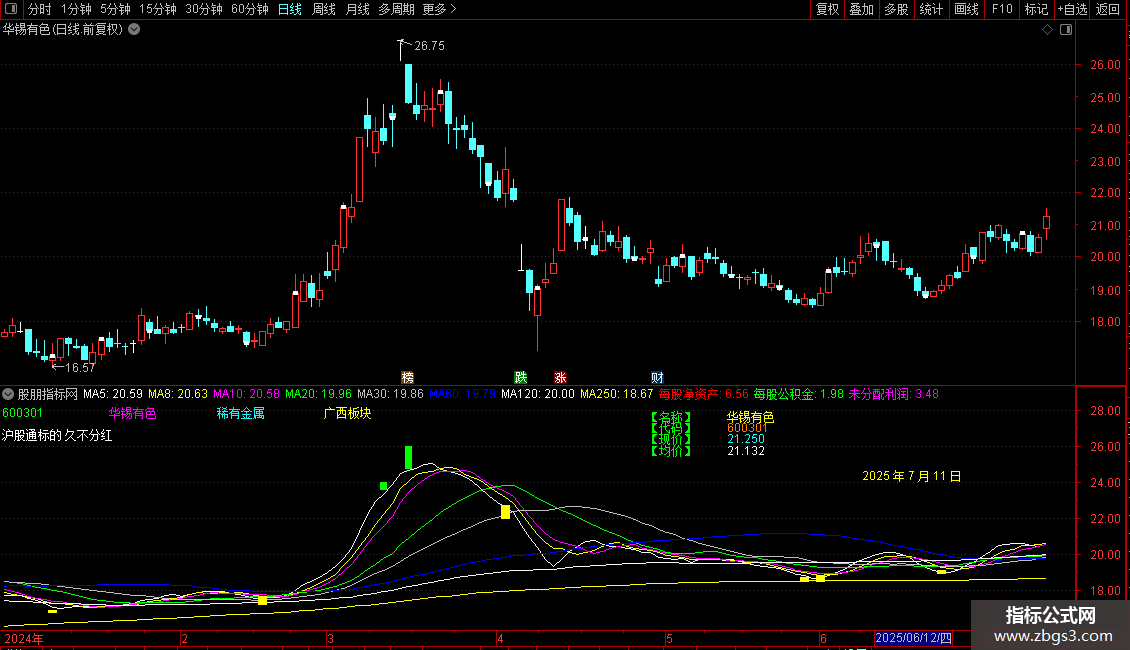The width and height of the screenshot is (1130, 650).
Task: Expand the 更多 period options
Action: (439, 9)
